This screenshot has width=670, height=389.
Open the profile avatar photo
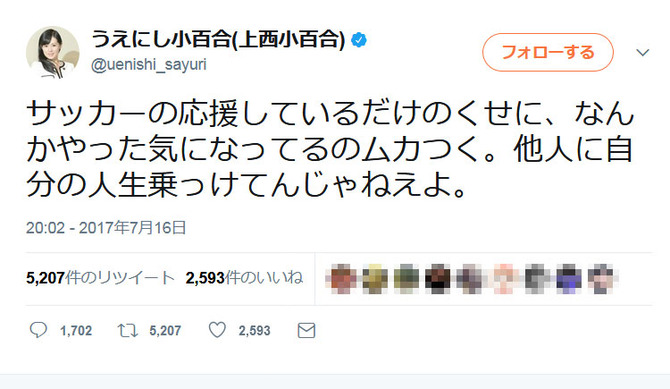click(x=53, y=53)
